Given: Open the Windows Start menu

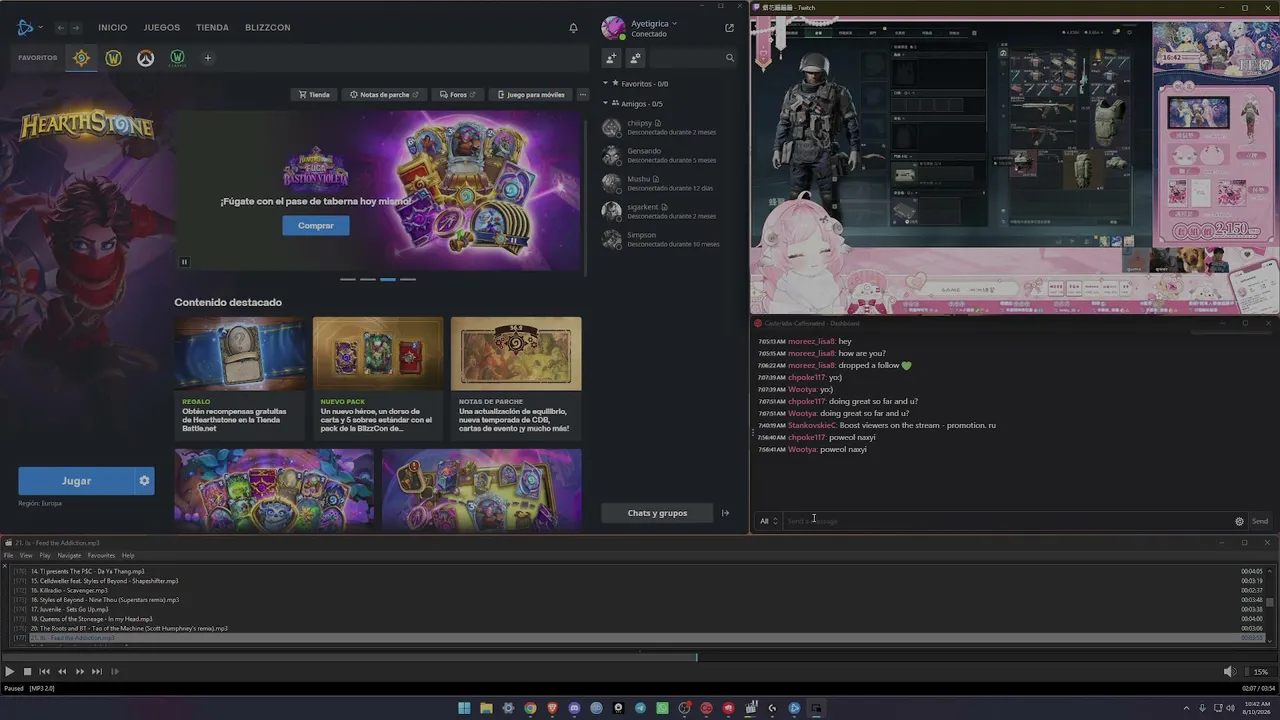Looking at the screenshot, I should (x=464, y=708).
